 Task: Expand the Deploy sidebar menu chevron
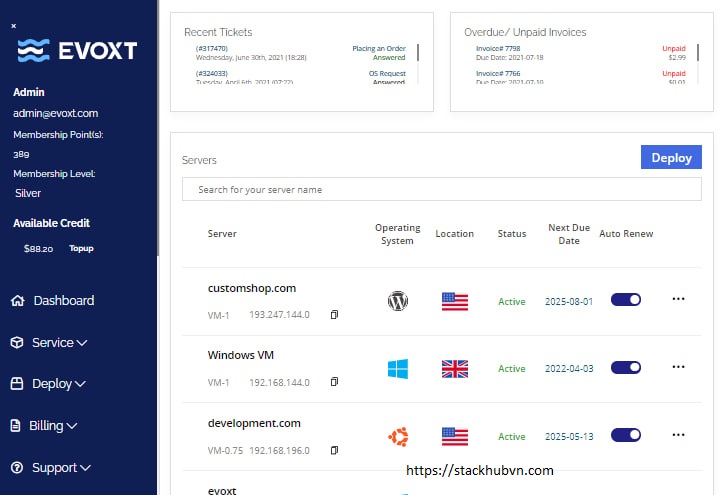pyautogui.click(x=80, y=384)
